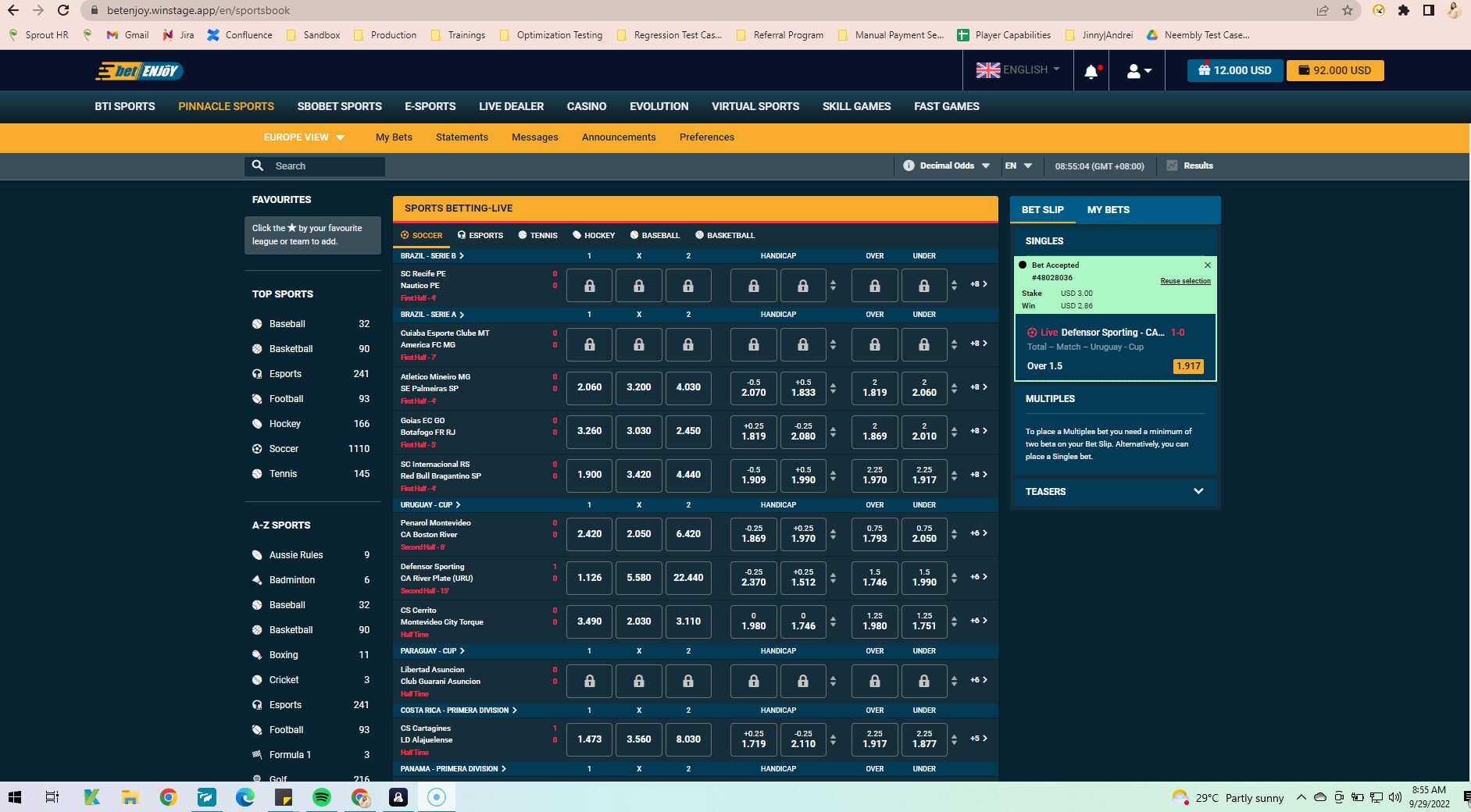Open the LIVE DEALER menu item
The height and width of the screenshot is (812, 1471).
point(511,106)
